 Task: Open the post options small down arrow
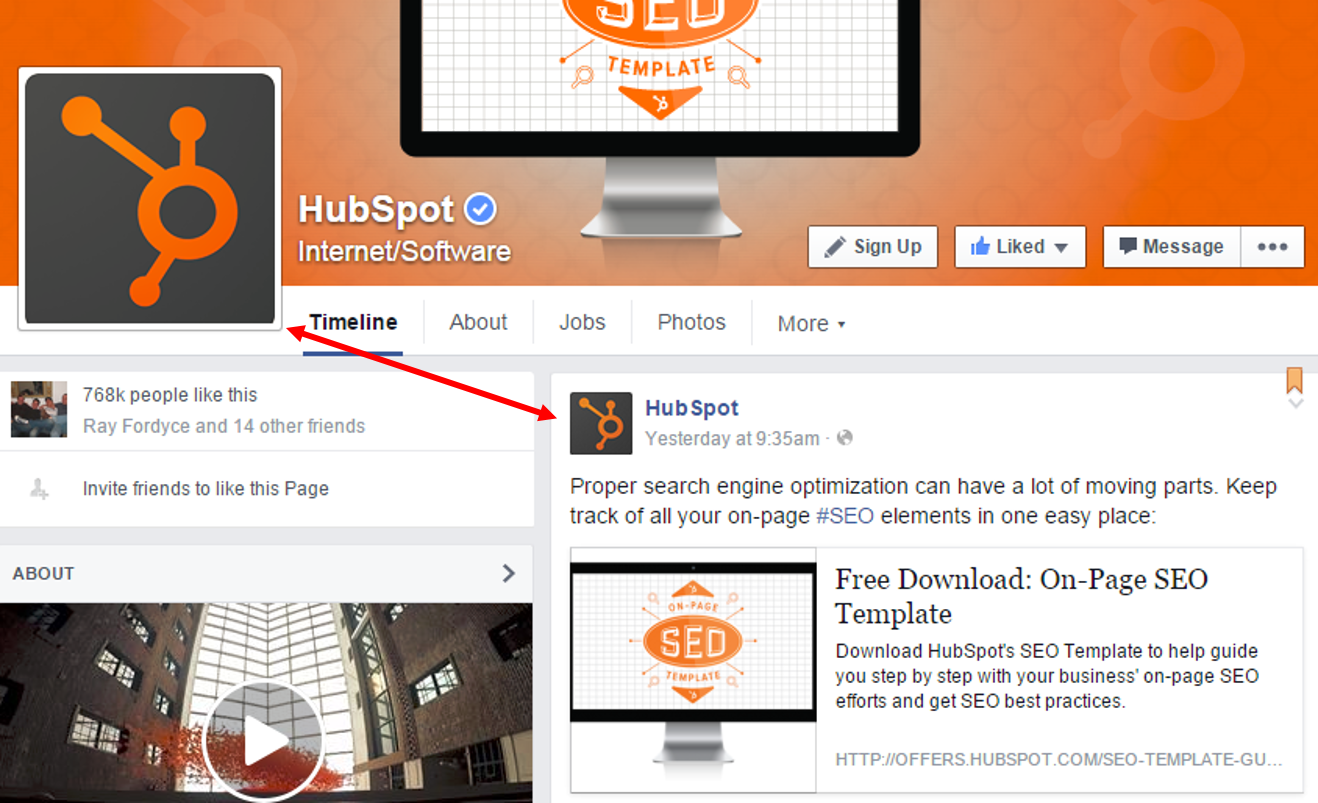coord(1296,403)
